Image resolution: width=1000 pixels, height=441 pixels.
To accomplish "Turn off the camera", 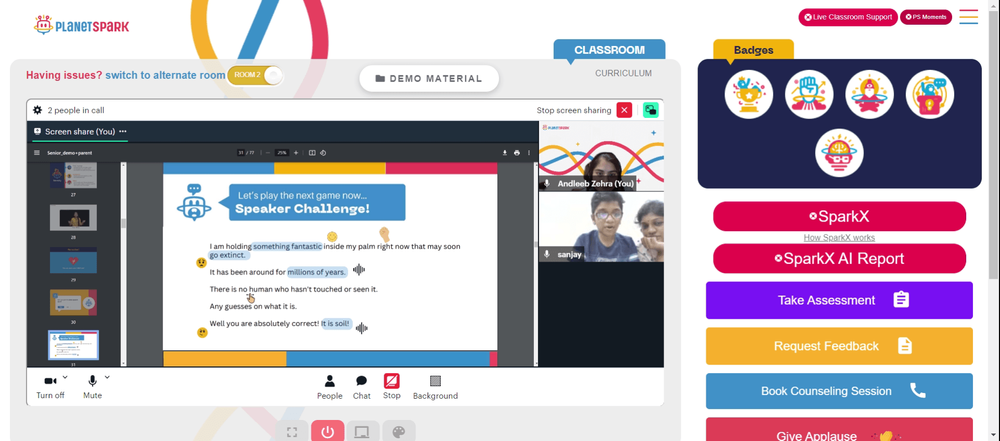I will tap(50, 387).
